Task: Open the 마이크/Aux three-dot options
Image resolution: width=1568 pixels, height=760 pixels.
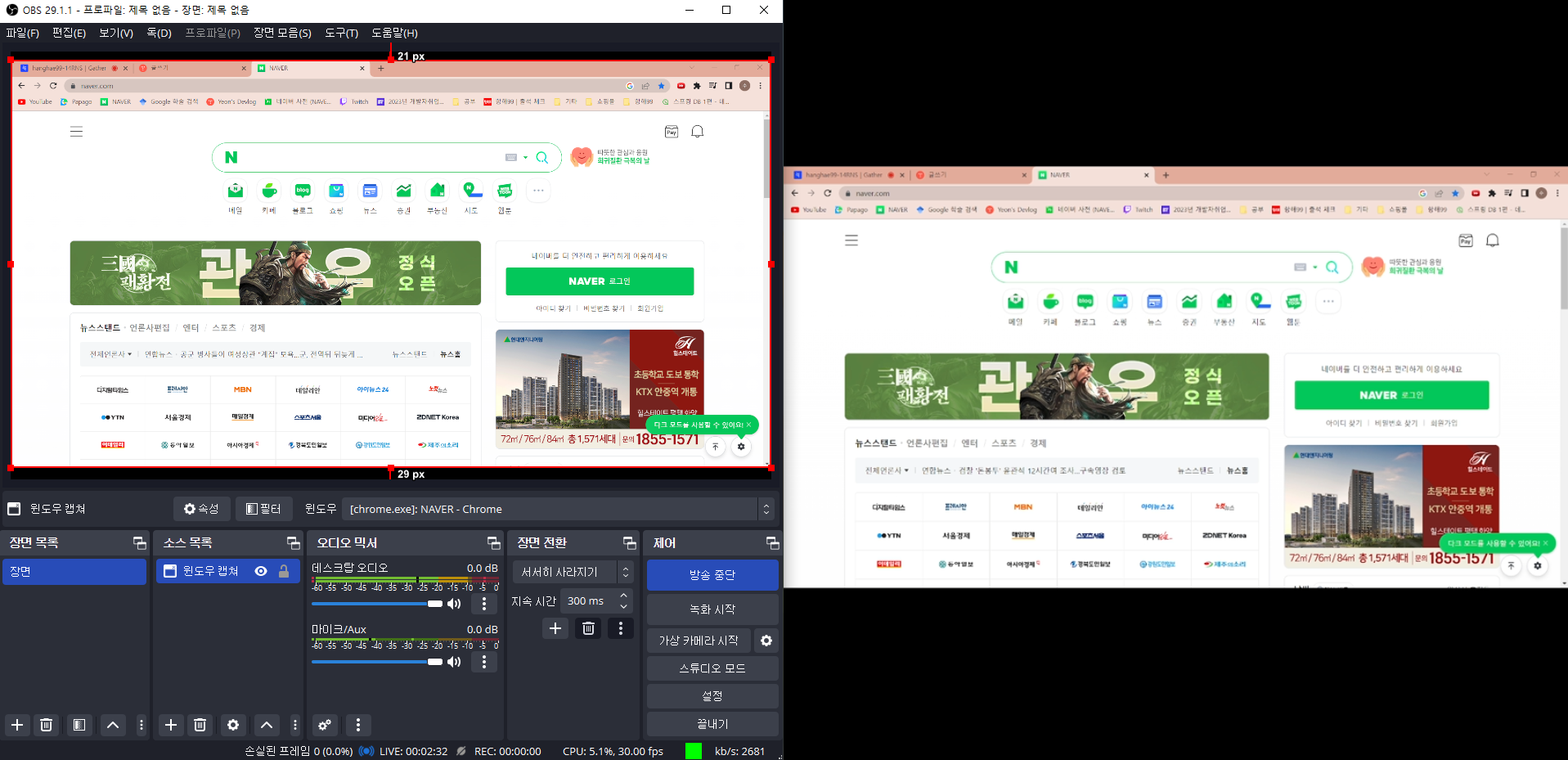Action: point(484,662)
